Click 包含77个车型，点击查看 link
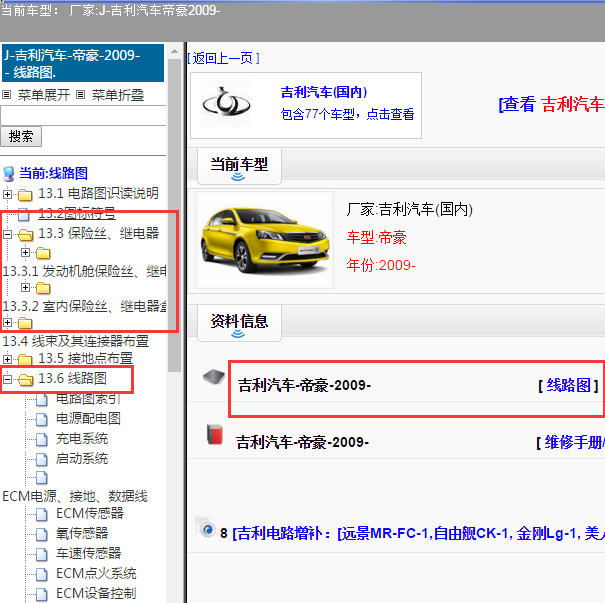Screen dimensions: 605x603 coord(347,114)
